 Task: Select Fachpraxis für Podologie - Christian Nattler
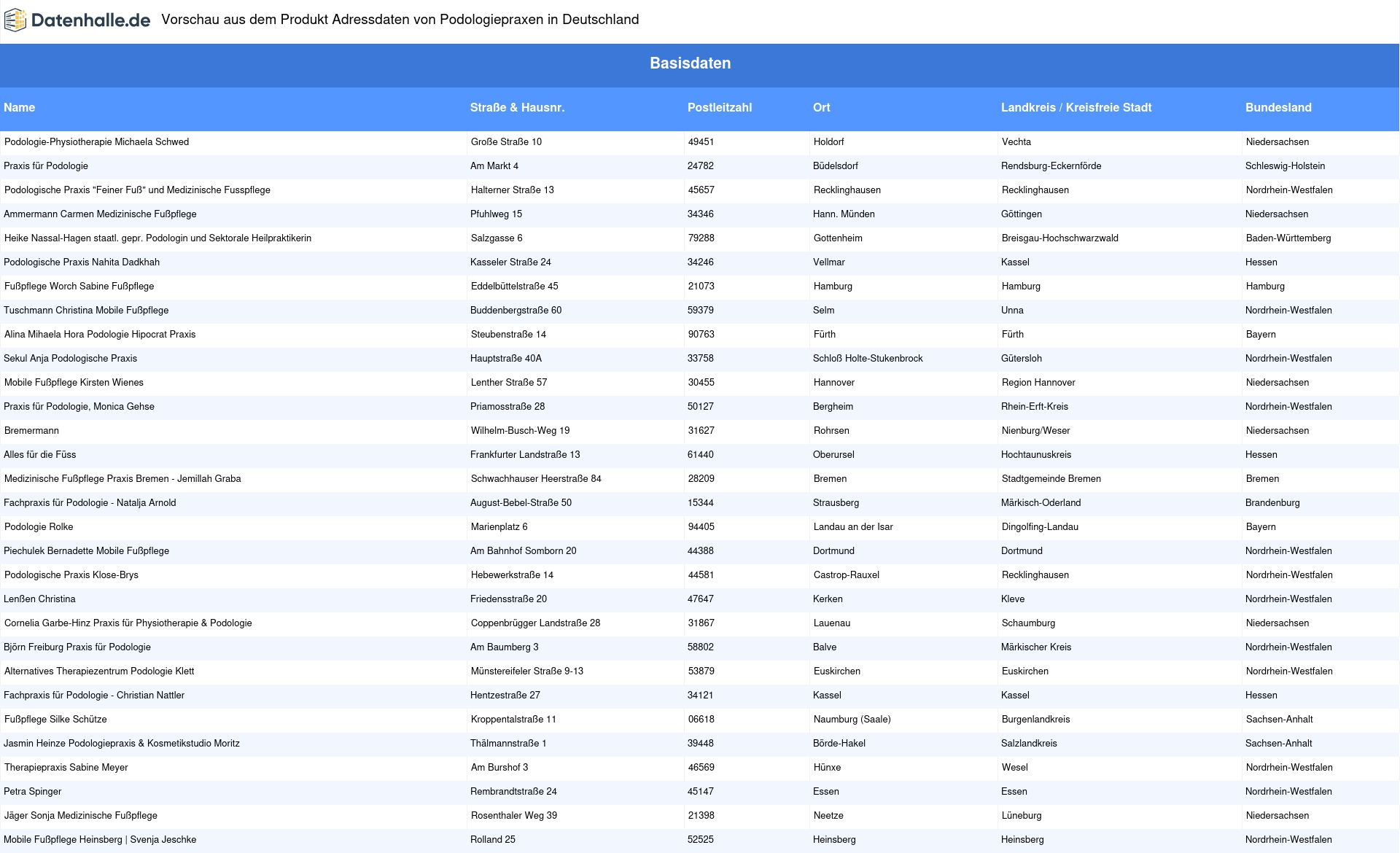click(94, 696)
